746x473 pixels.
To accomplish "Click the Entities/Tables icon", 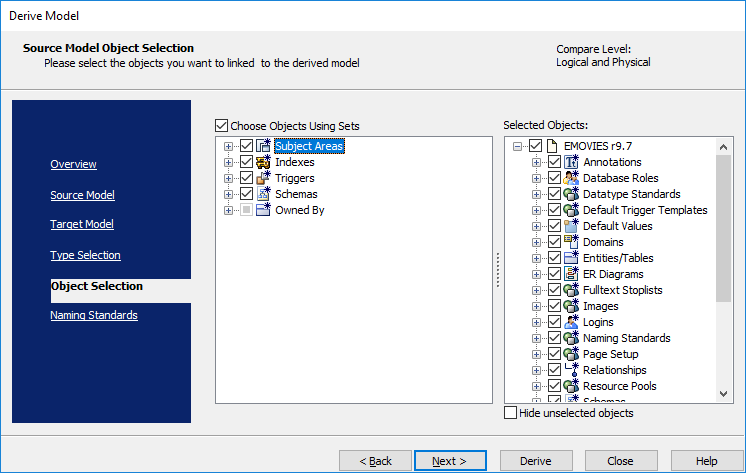I will point(571,258).
